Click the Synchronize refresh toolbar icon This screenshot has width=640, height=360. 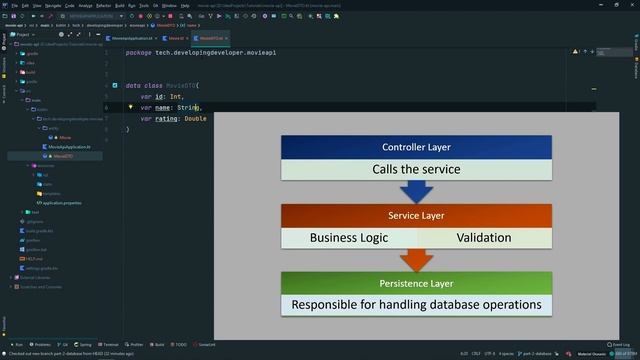(22, 16)
